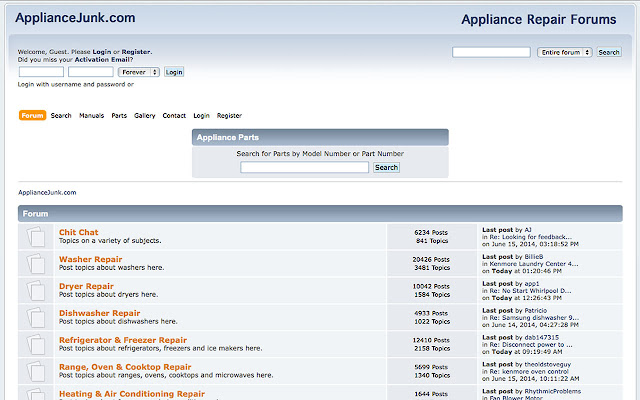
Task: View profile of poster AJ
Action: tap(528, 230)
